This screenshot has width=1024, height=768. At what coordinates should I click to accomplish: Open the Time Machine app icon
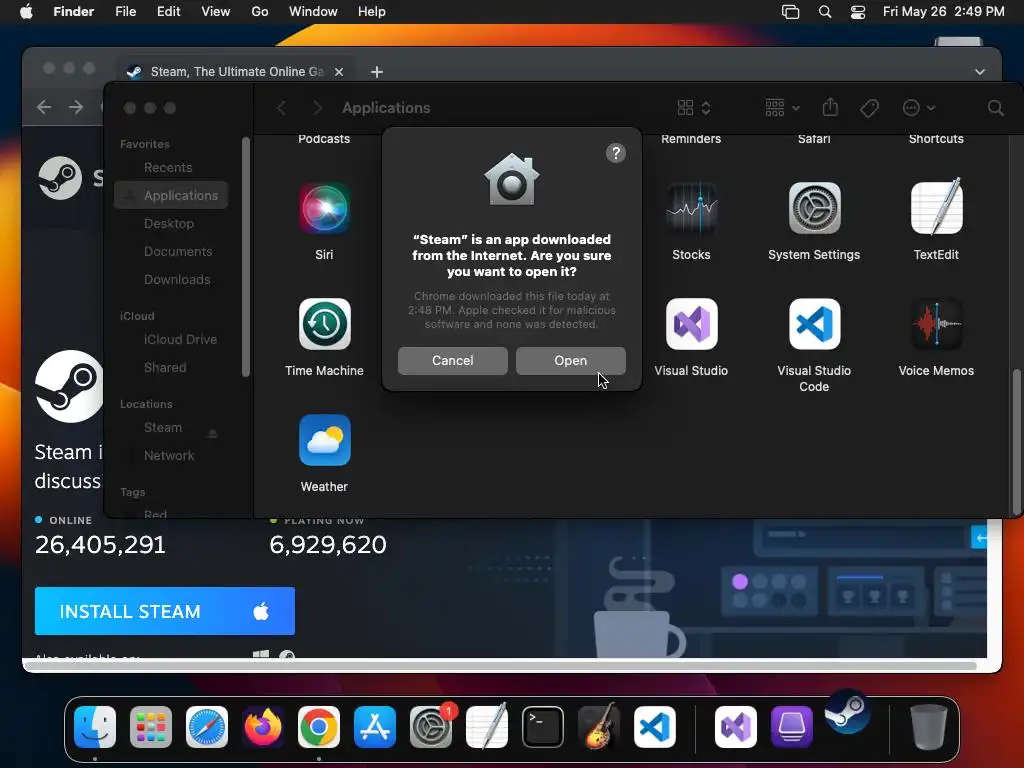[325, 325]
